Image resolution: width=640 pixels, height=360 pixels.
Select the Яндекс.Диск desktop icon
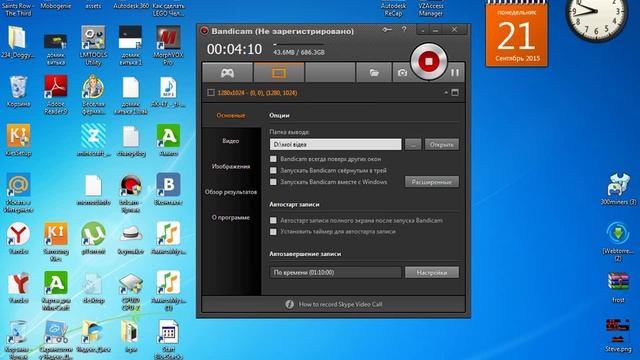(x=93, y=337)
